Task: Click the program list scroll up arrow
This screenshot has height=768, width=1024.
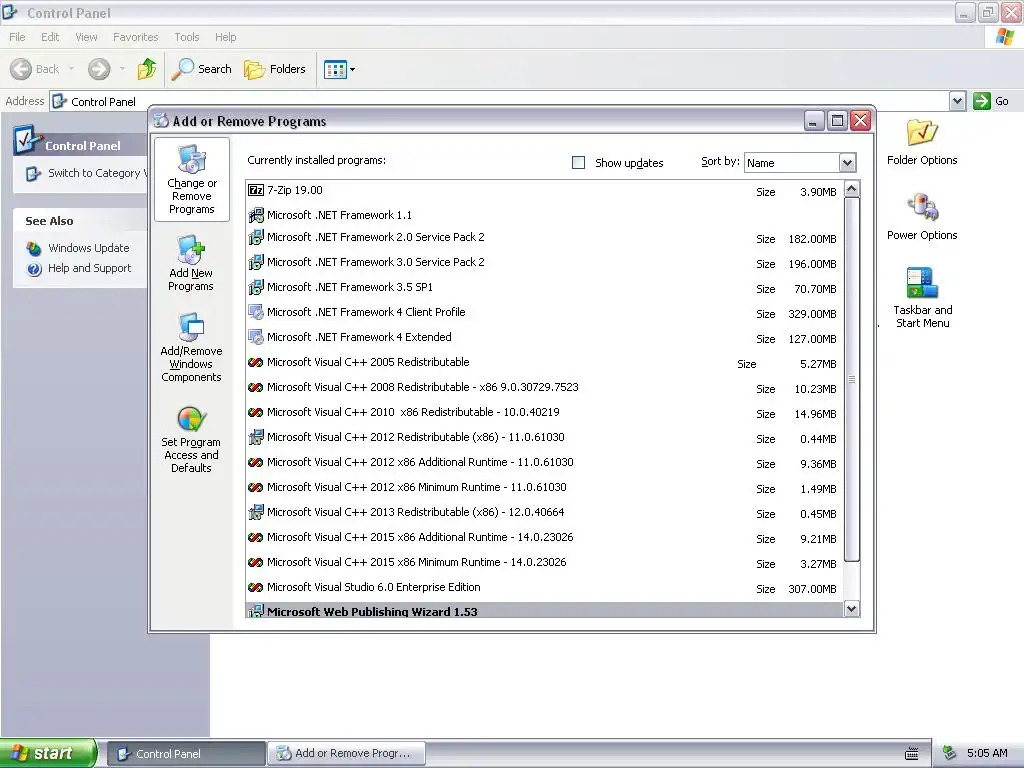Action: click(851, 189)
